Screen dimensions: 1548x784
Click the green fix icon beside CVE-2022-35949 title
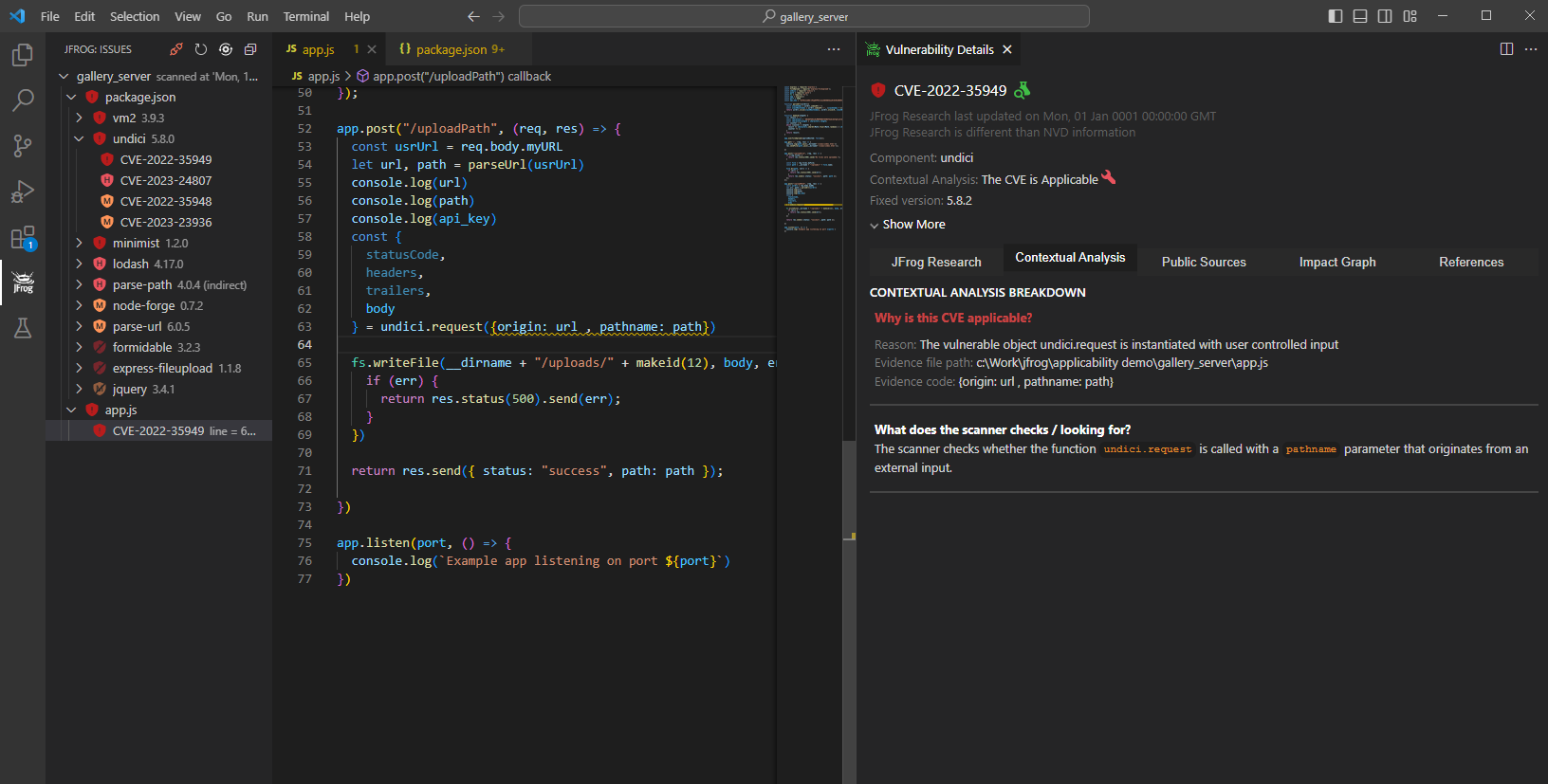(1022, 90)
